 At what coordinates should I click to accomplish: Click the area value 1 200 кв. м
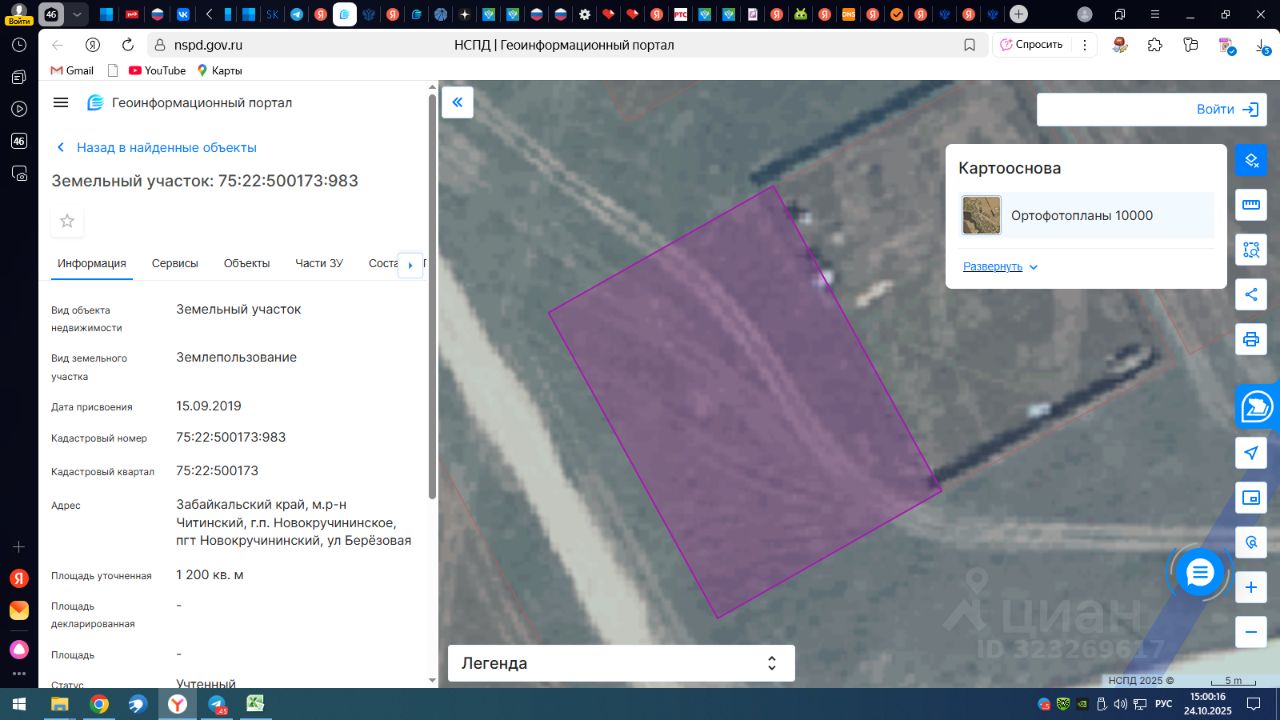coord(210,575)
